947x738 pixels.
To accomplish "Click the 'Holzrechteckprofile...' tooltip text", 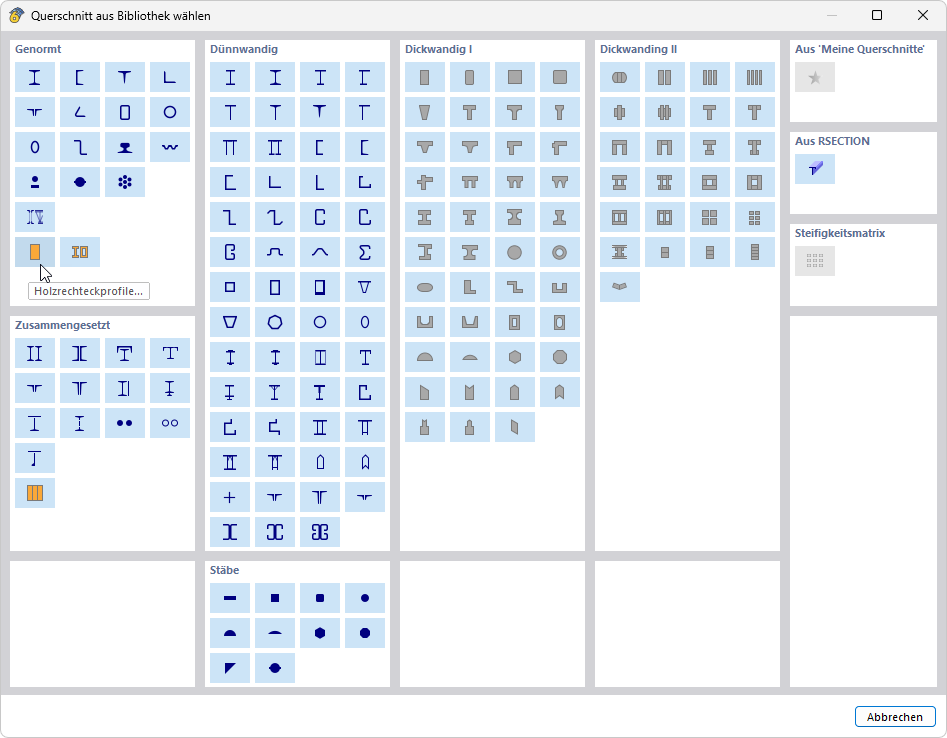I will coord(88,291).
